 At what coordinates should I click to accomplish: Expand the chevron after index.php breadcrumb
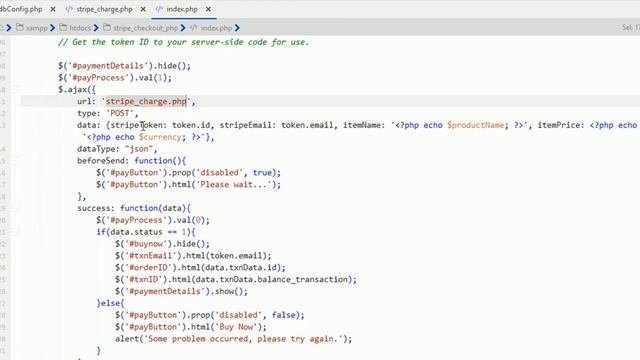[x=237, y=28]
